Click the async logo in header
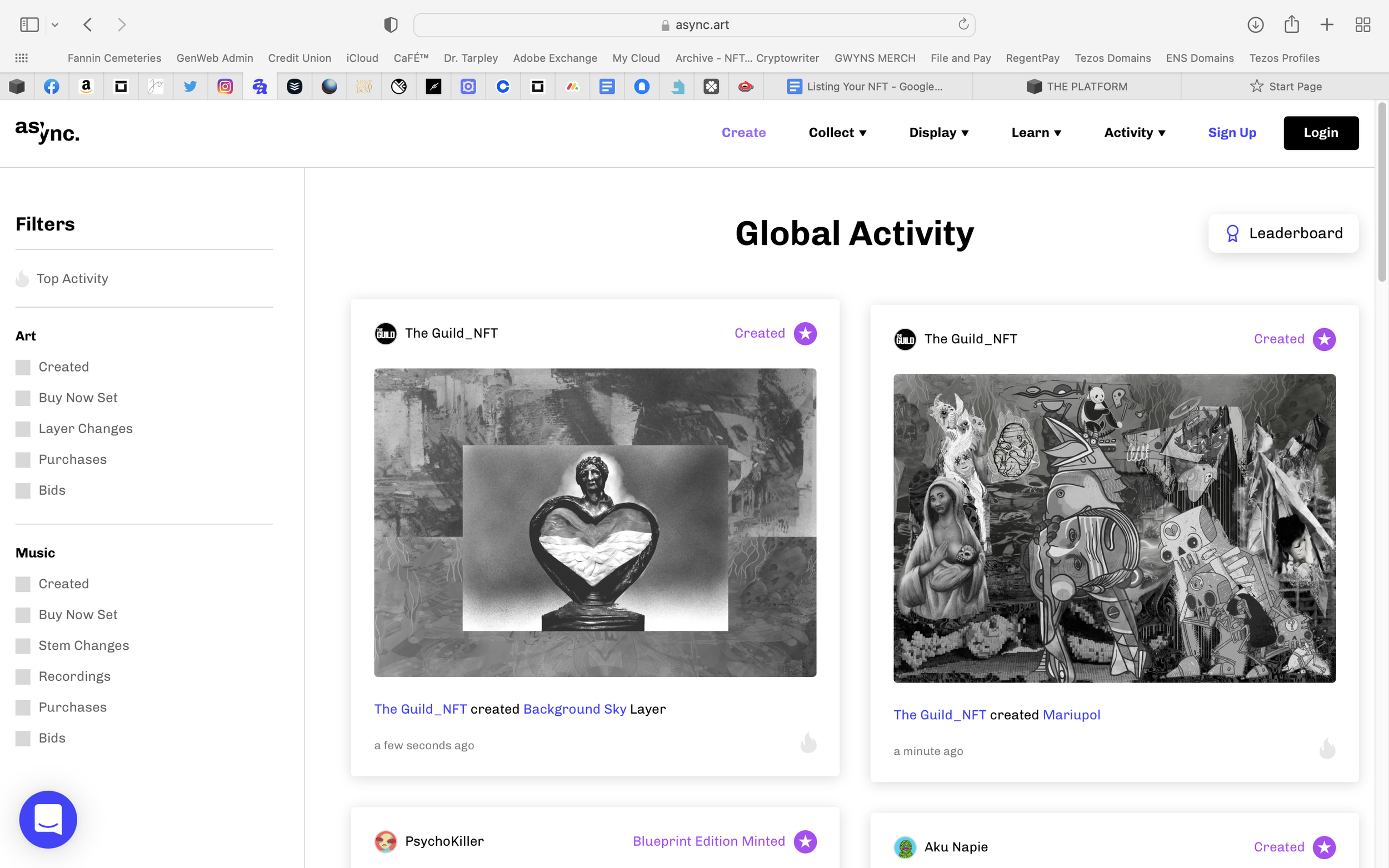This screenshot has height=868, width=1389. [47, 133]
